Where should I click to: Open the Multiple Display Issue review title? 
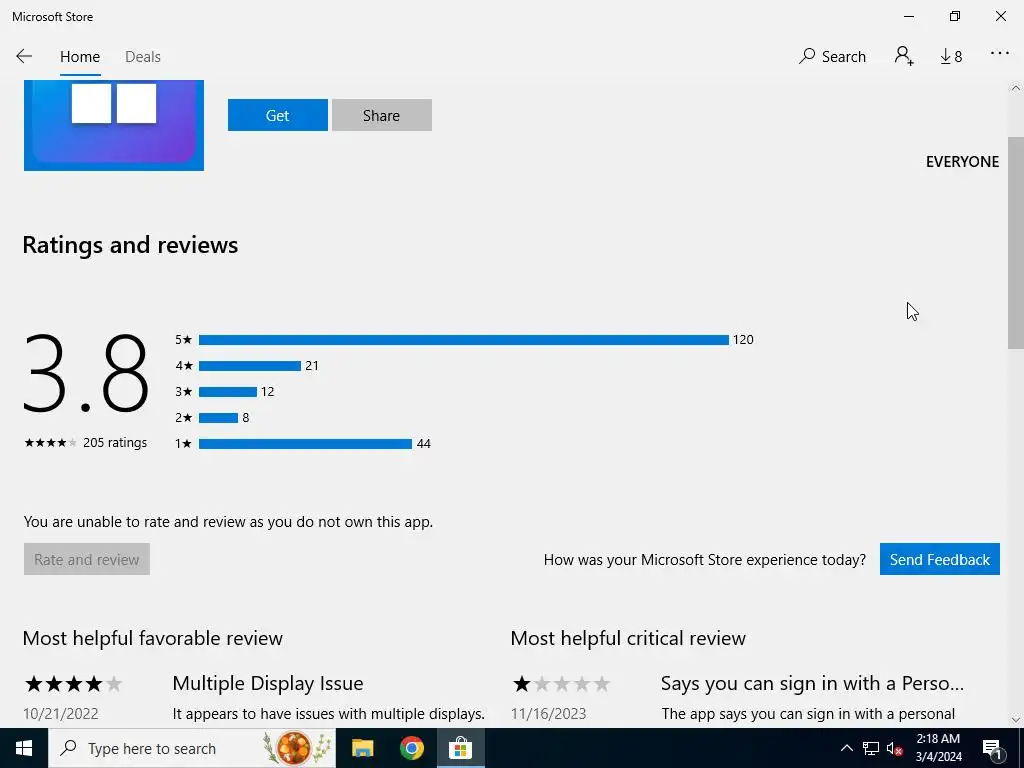[x=268, y=683]
